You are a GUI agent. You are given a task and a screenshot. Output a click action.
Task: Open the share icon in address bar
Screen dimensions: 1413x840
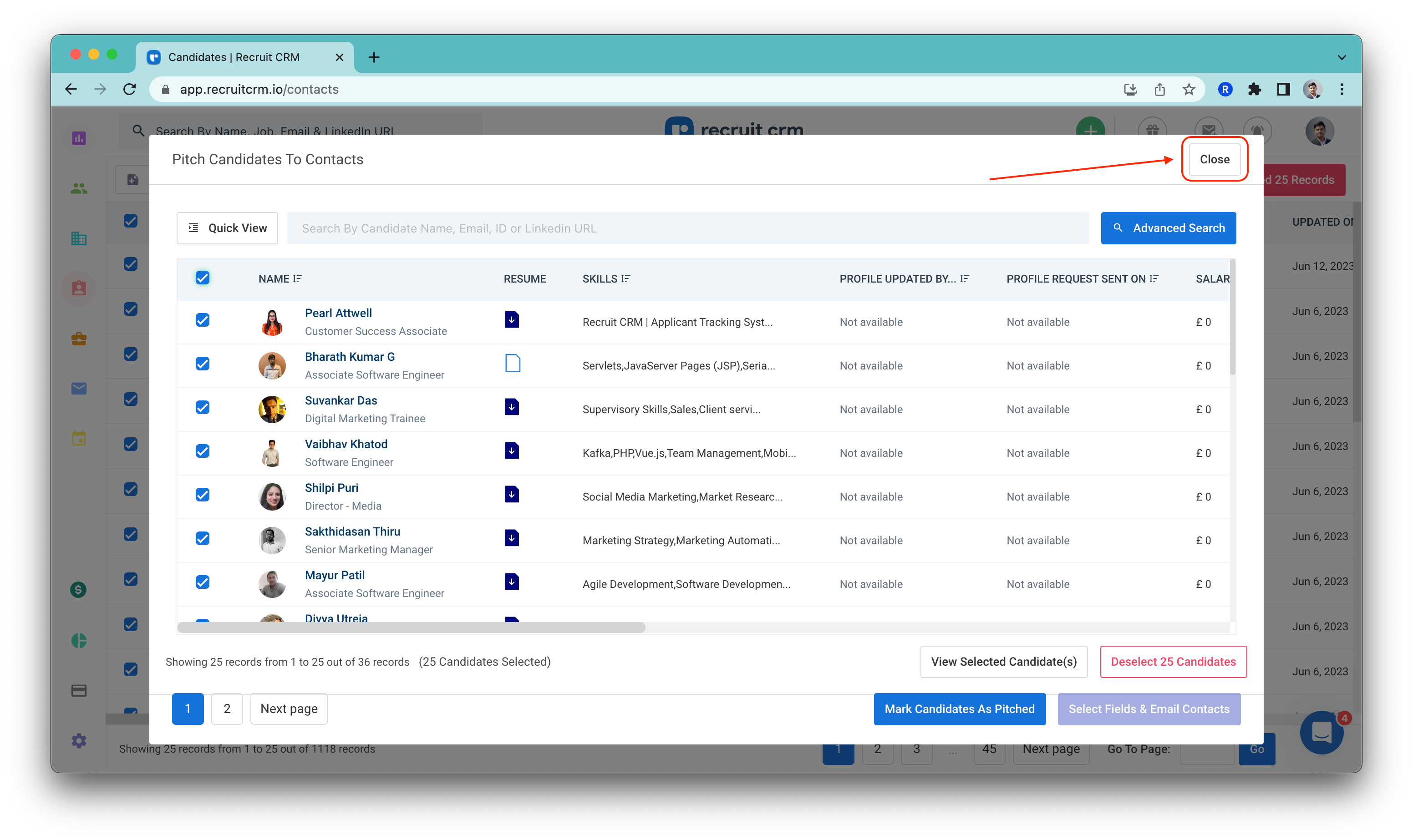tap(1159, 90)
